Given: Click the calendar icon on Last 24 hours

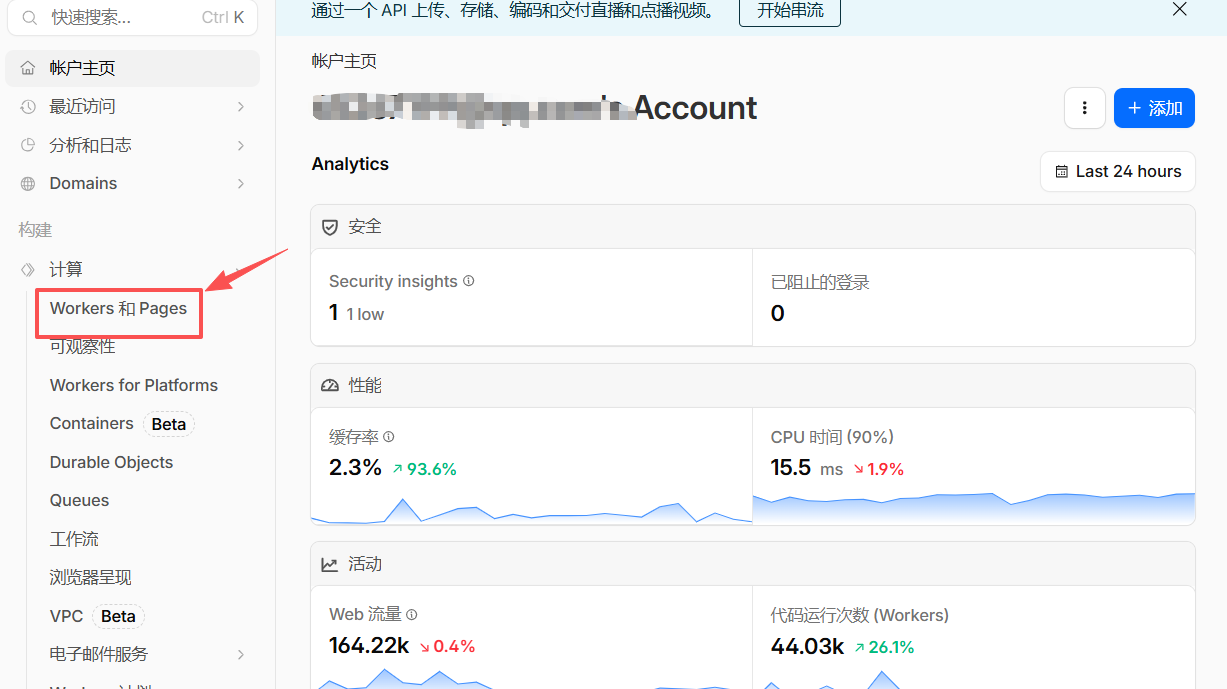Looking at the screenshot, I should (x=1063, y=171).
